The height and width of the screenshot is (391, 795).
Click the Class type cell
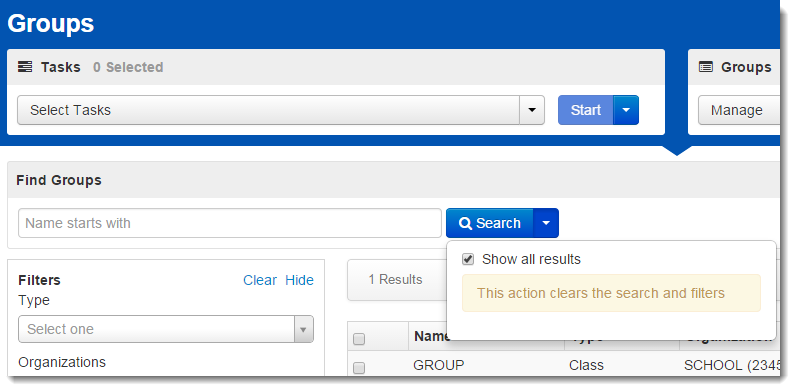pyautogui.click(x=586, y=366)
